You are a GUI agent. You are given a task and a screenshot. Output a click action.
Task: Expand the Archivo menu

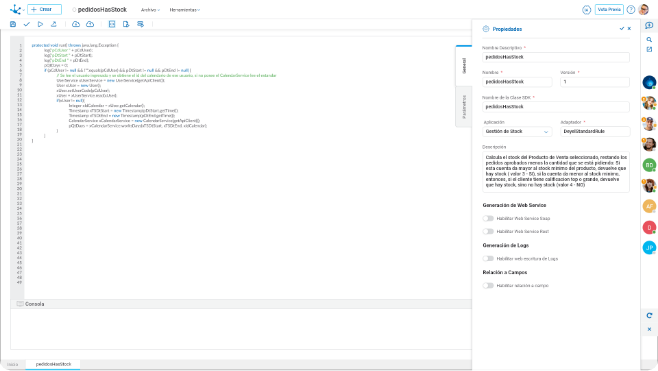coord(150,10)
